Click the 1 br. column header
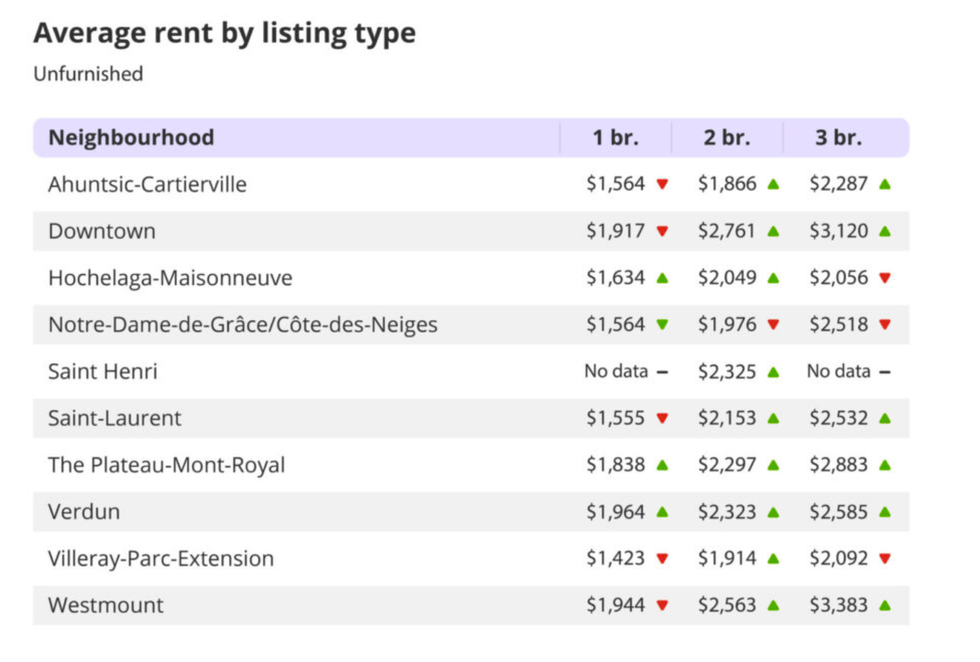Screen dimensions: 980x662 616,138
